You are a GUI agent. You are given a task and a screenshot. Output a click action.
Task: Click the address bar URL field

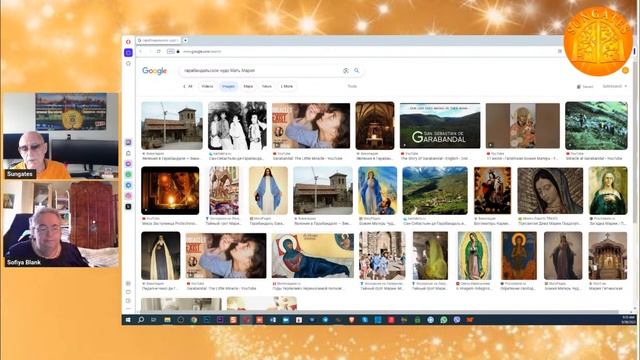click(x=367, y=51)
